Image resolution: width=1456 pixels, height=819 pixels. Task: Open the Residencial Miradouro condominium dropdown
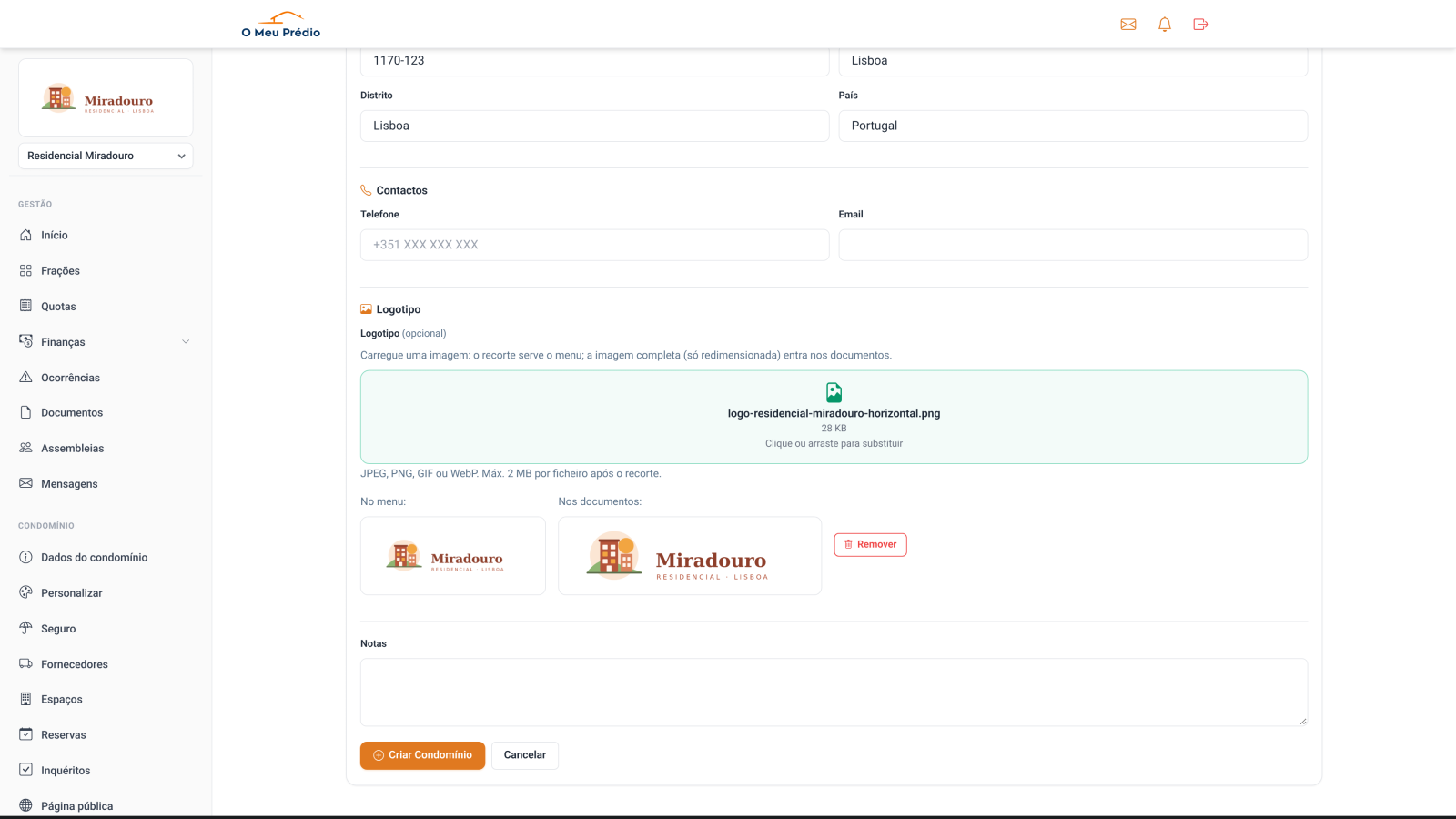point(106,156)
